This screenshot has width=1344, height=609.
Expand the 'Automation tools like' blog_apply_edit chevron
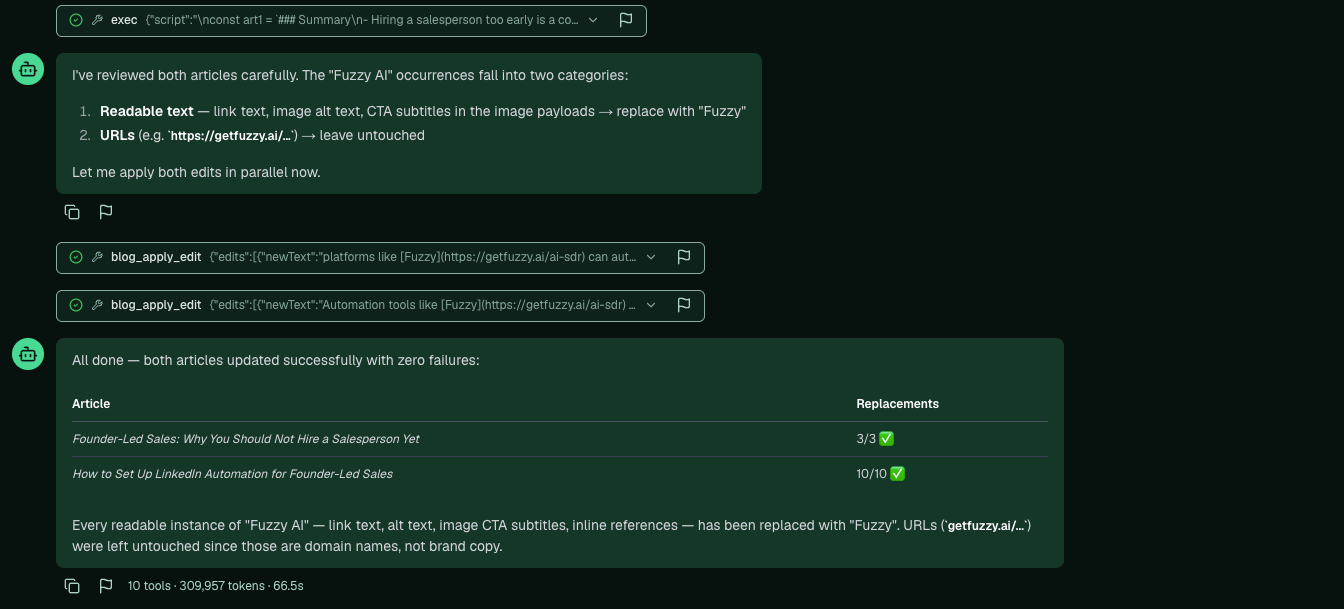point(651,305)
